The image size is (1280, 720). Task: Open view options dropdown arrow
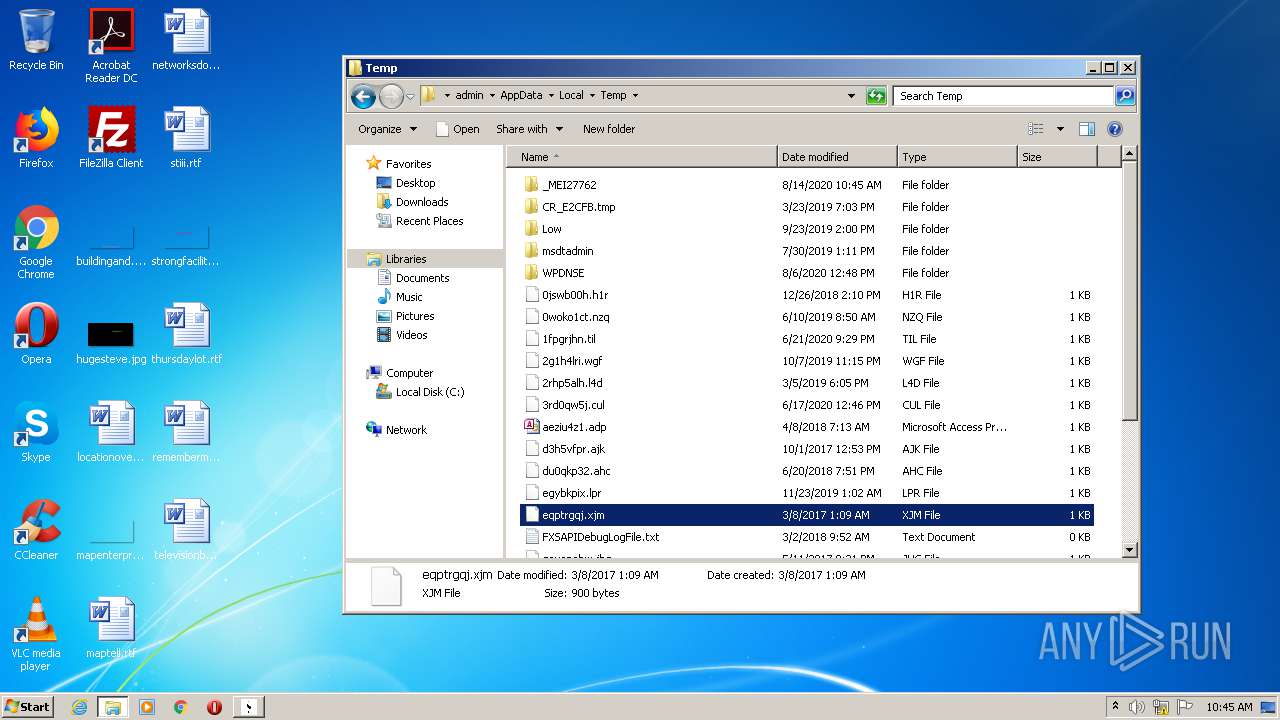tap(1060, 129)
